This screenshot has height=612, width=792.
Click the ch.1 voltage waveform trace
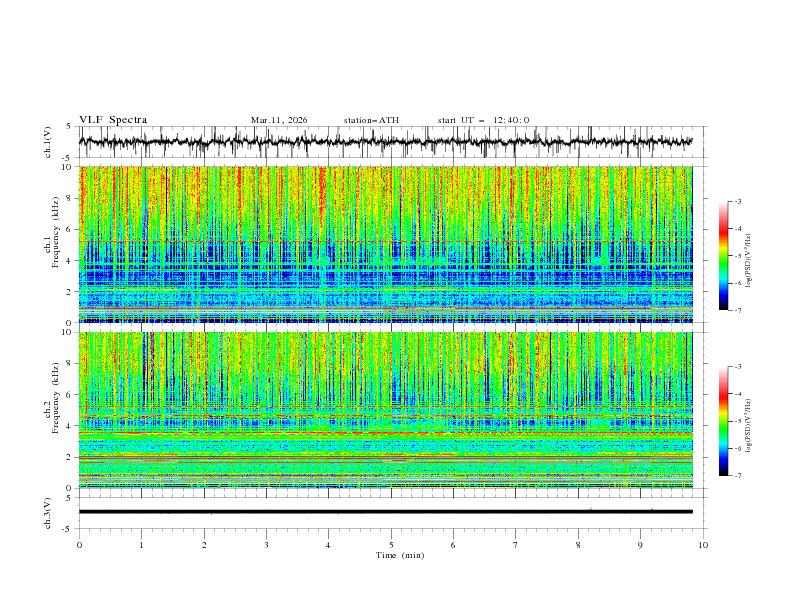click(385, 142)
